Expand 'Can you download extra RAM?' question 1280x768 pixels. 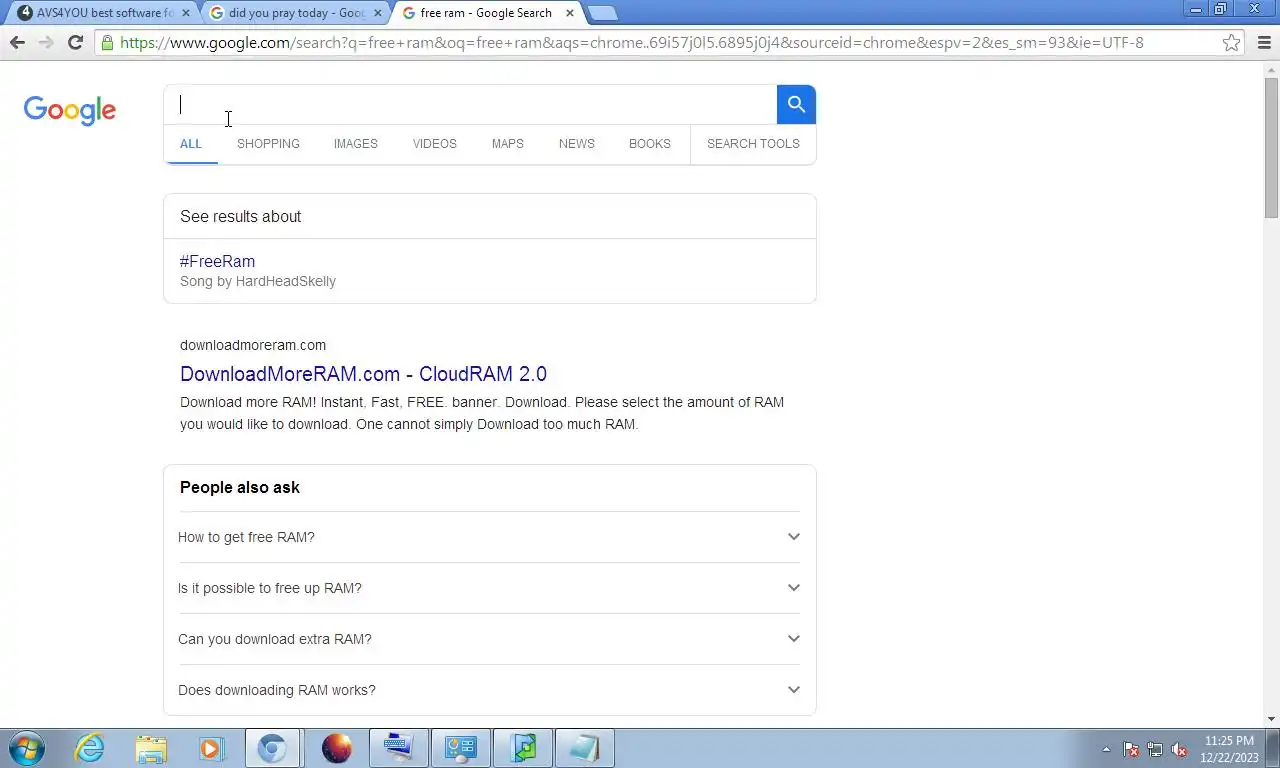pos(490,639)
